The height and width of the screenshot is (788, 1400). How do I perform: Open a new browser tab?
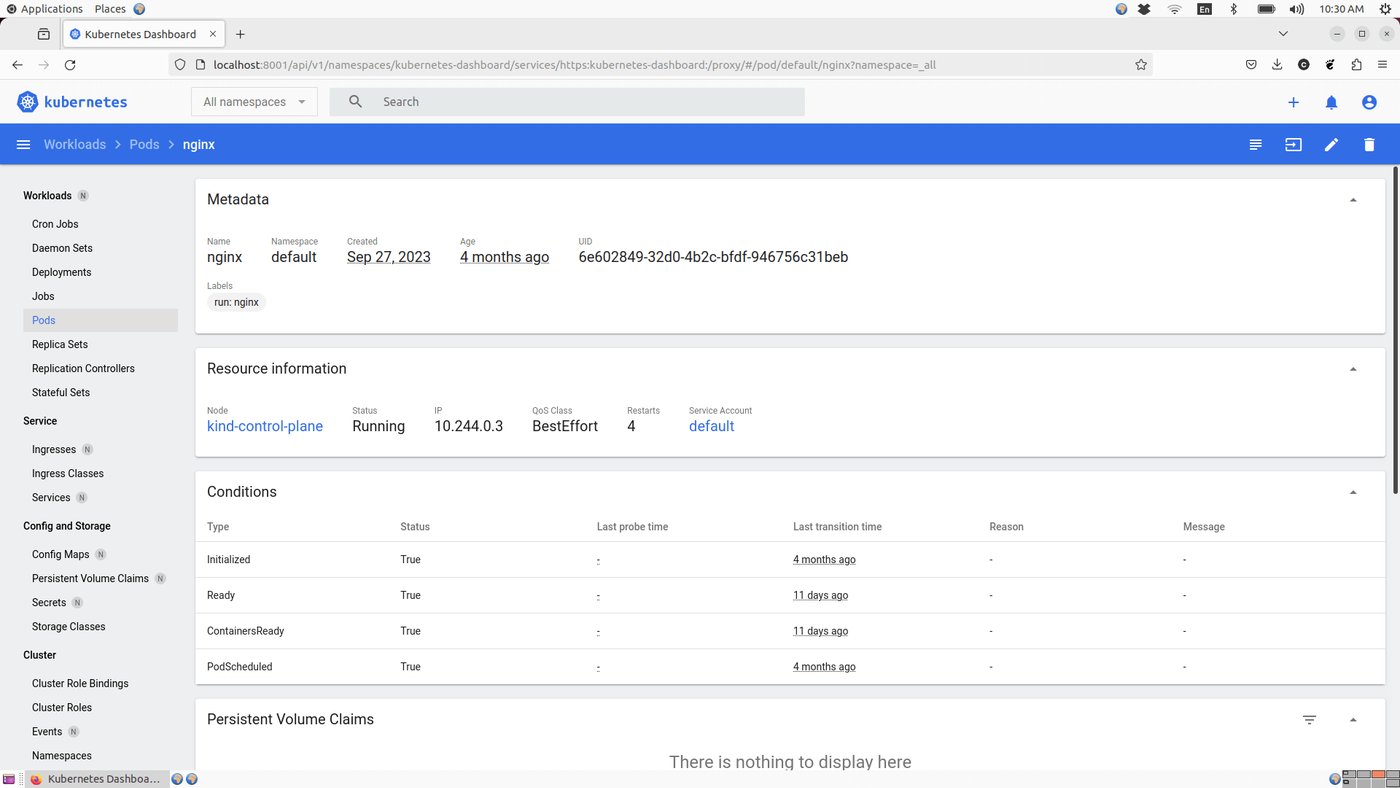240,34
